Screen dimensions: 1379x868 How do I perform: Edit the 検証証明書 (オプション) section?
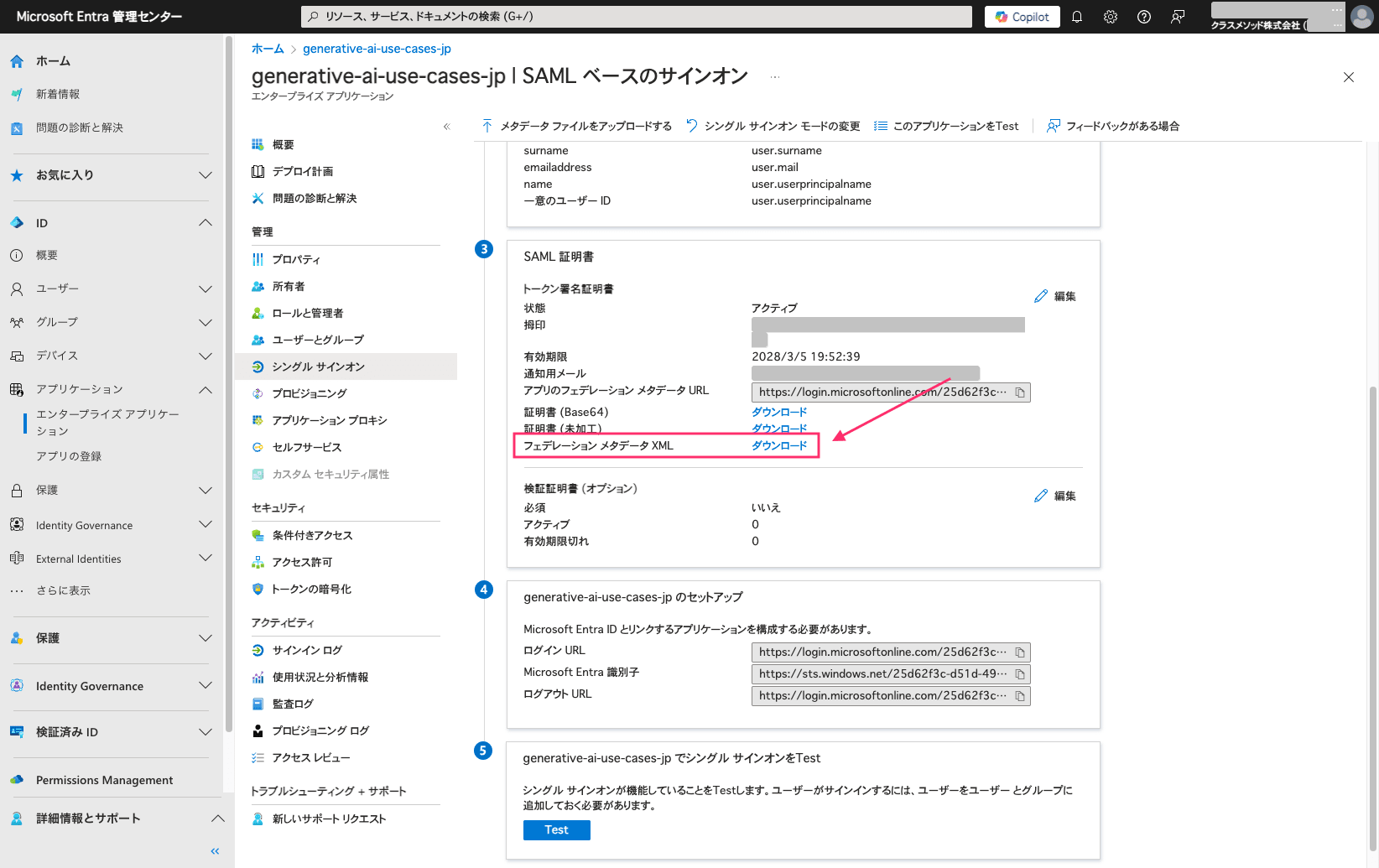pyautogui.click(x=1055, y=496)
